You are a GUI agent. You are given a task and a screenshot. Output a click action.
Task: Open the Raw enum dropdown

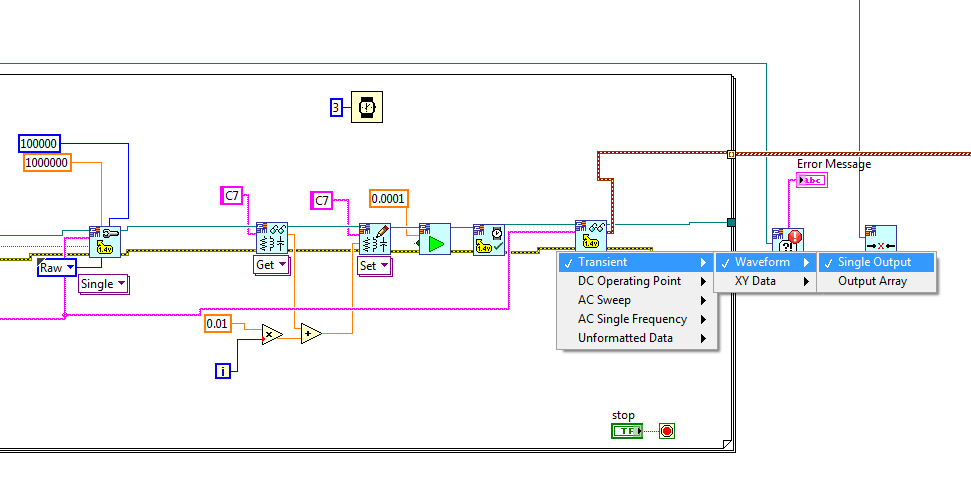coord(57,268)
